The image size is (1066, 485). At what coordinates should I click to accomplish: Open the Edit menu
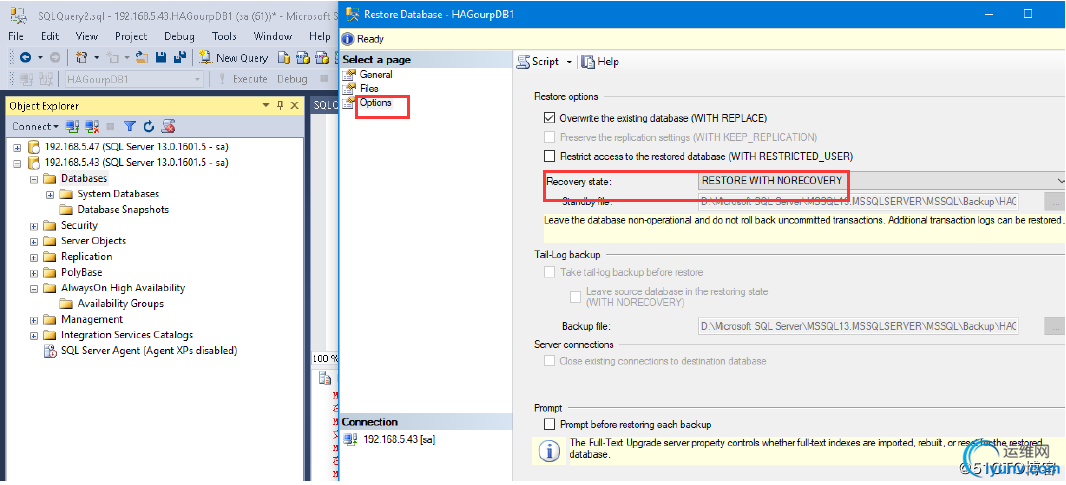(x=50, y=36)
